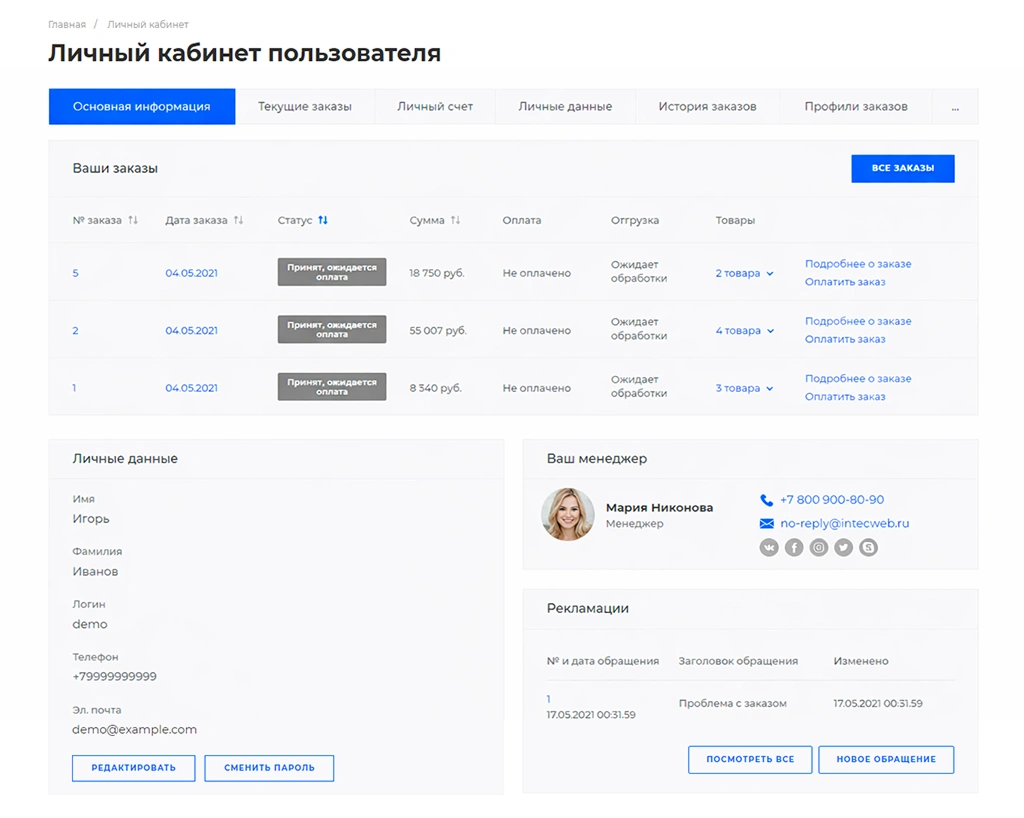Click the СМЕНИТЬ ПАРОЛЬ button
Image resolution: width=1024 pixels, height=818 pixels.
[x=267, y=768]
